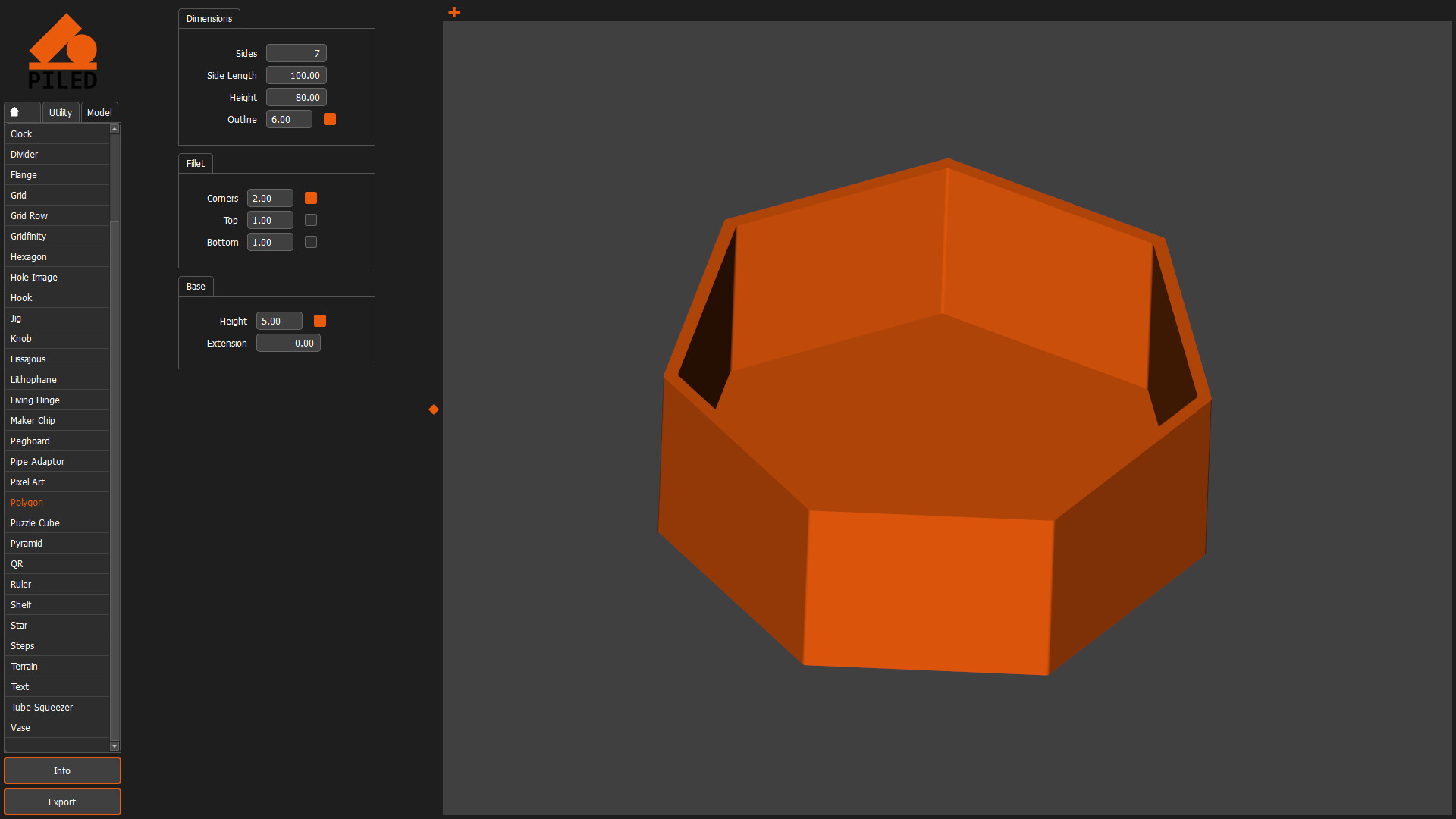Disable the orange toggle next to Corners
Screen dimensions: 1456x819
tap(310, 198)
